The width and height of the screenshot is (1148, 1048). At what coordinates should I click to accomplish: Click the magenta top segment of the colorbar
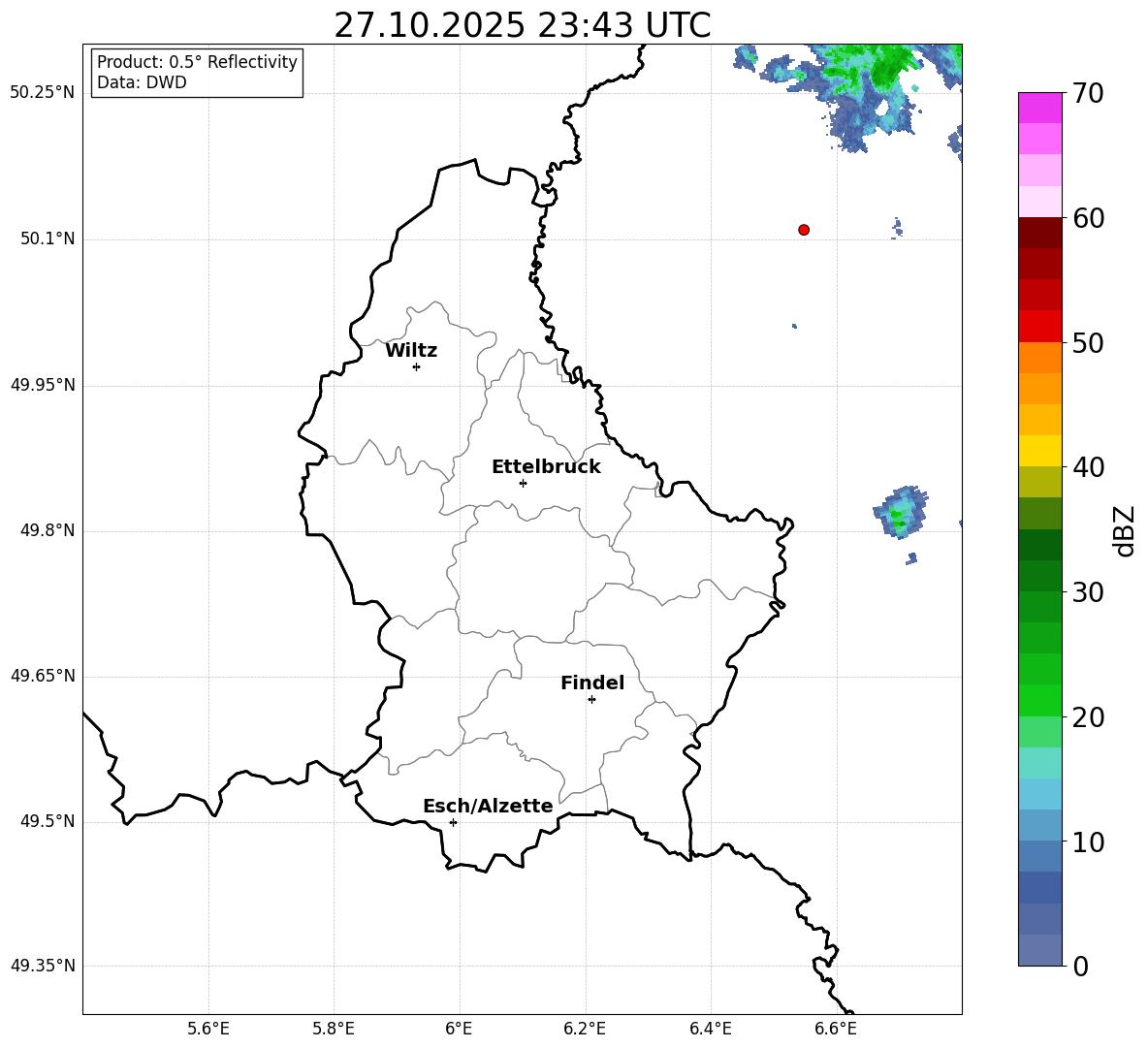pyautogui.click(x=1040, y=108)
